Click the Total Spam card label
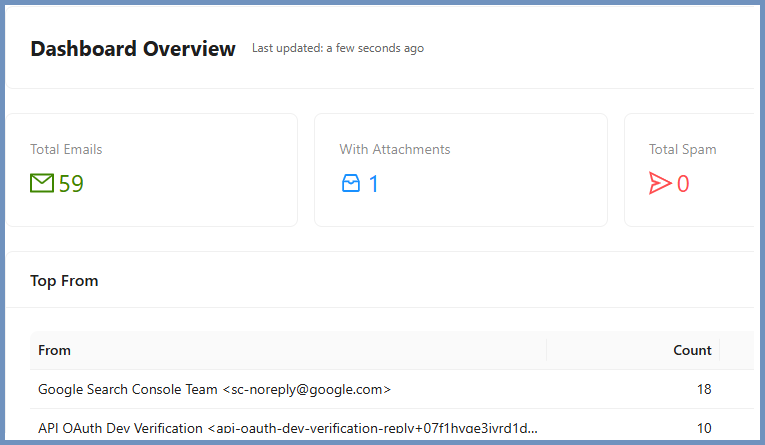 [x=682, y=149]
